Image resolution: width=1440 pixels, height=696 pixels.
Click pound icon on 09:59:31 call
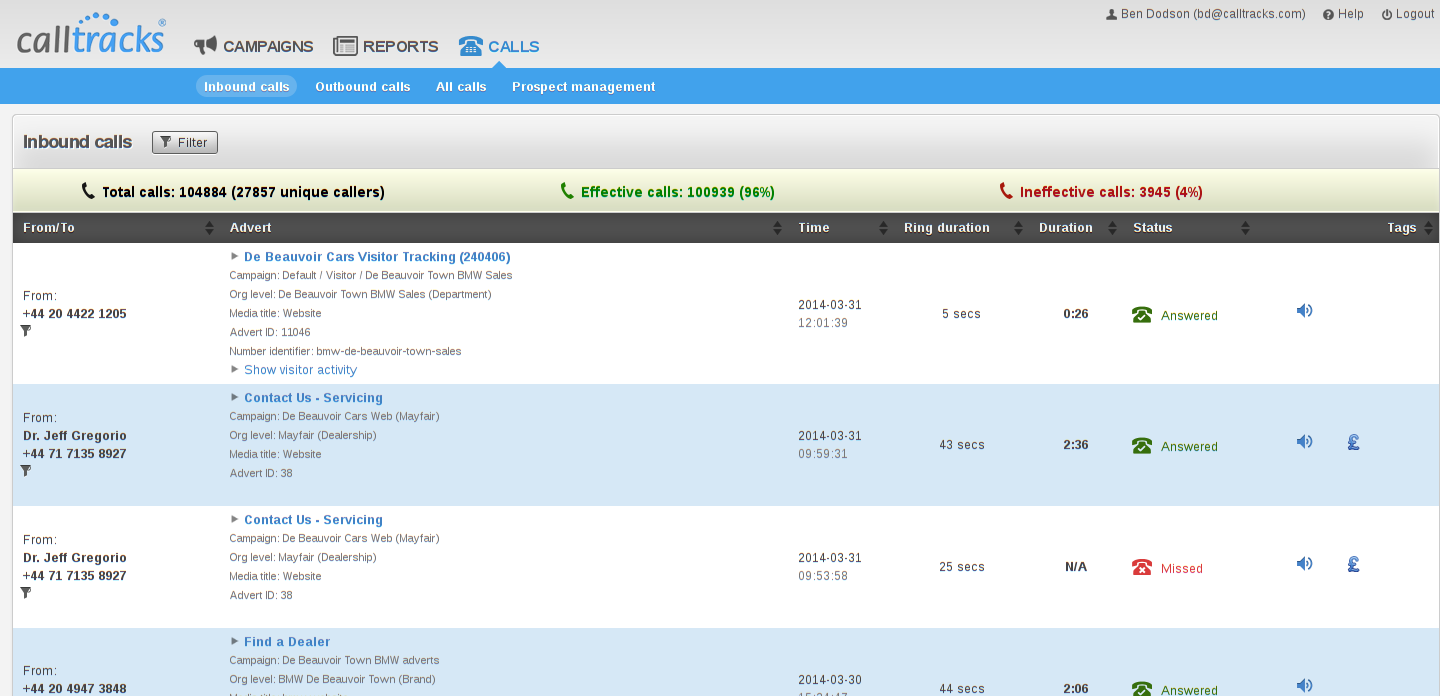[1353, 442]
